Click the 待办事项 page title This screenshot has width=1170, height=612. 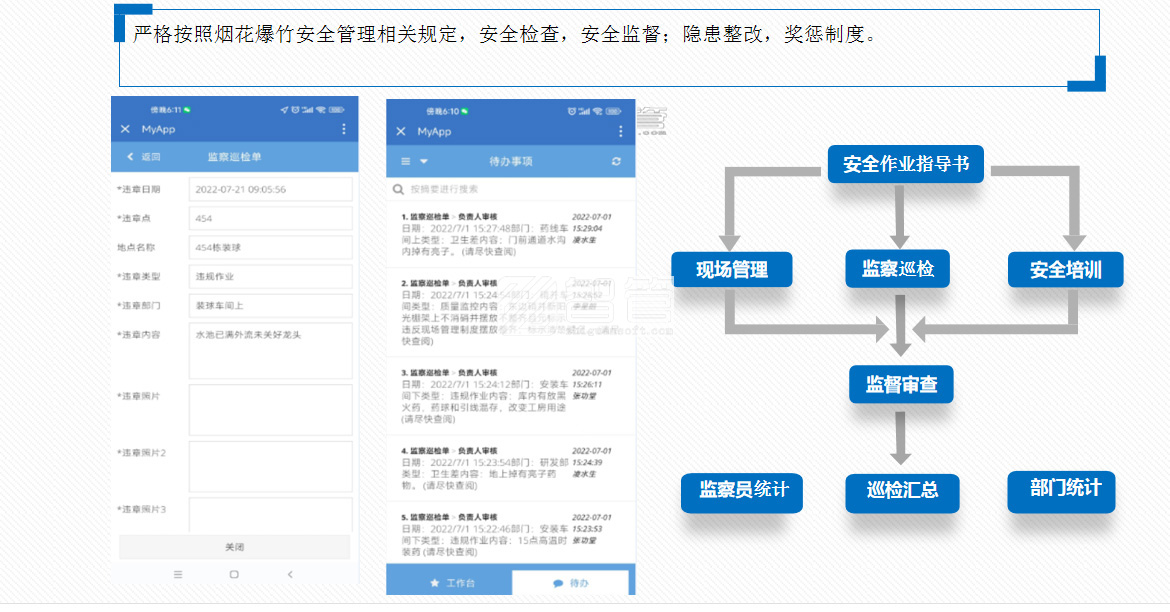[x=510, y=161]
